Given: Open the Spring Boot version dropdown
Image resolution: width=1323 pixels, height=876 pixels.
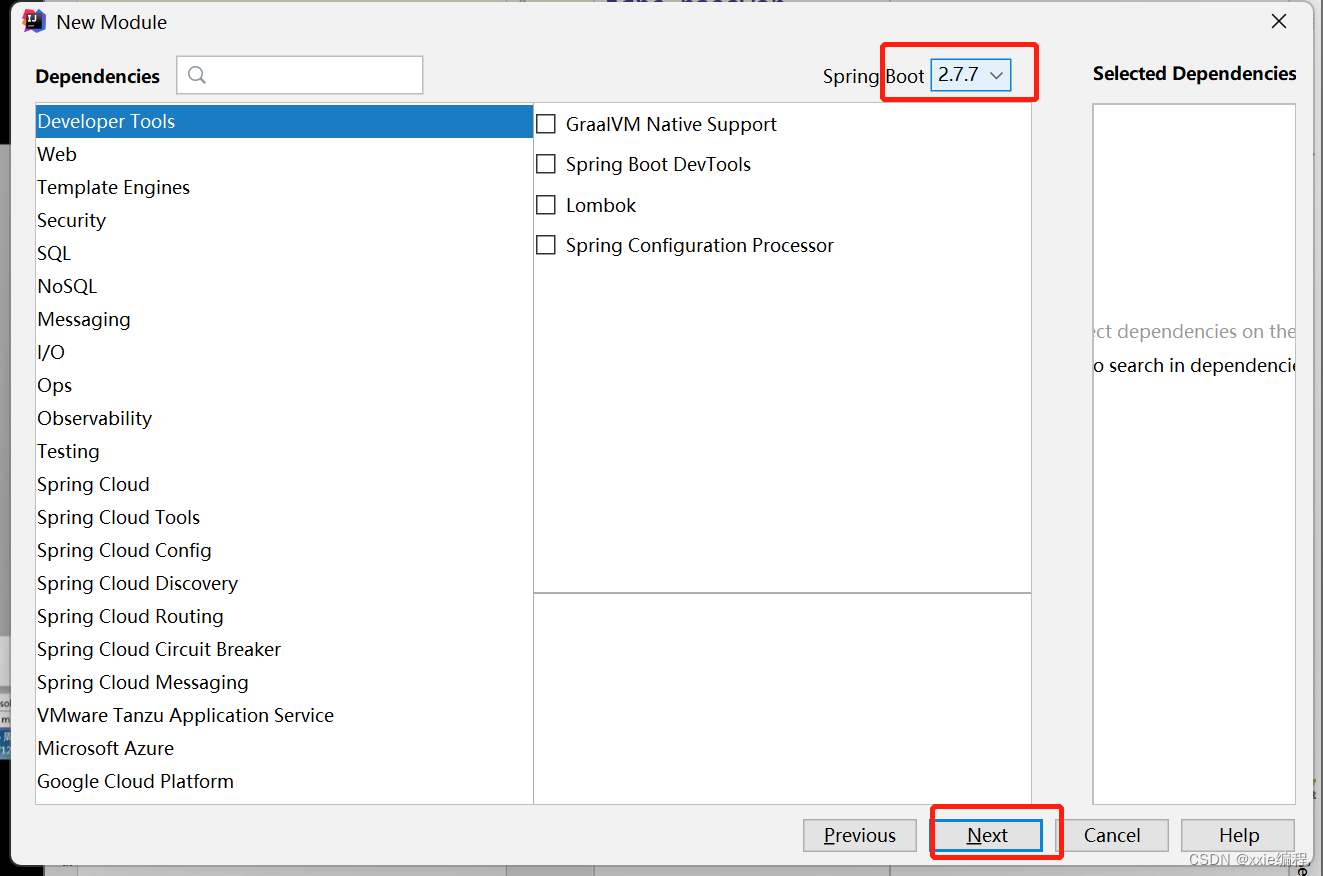Looking at the screenshot, I should [970, 75].
